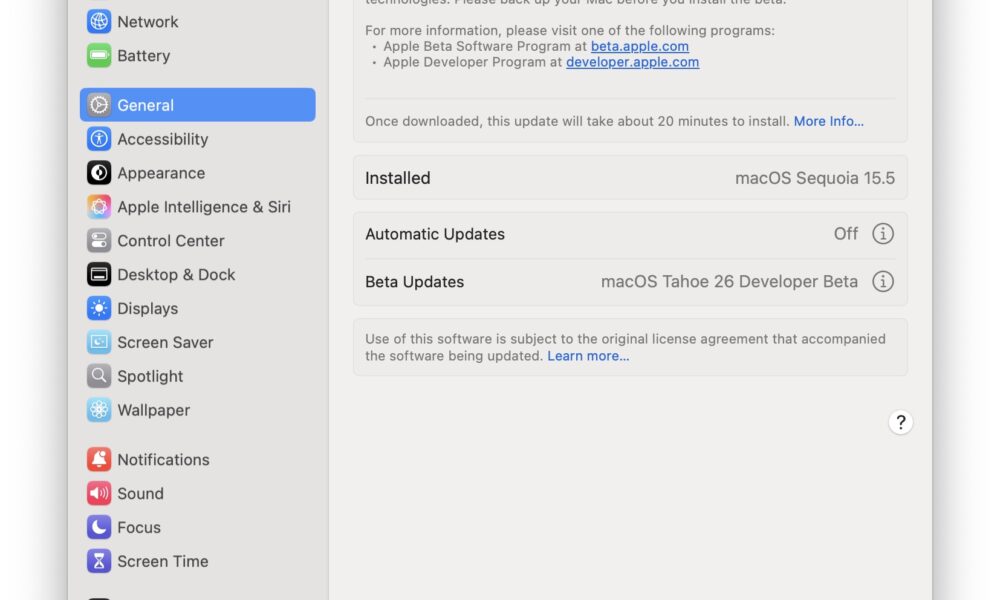1000x600 pixels.
Task: Click the Apple Intelligence & Siri icon
Action: coord(99,207)
